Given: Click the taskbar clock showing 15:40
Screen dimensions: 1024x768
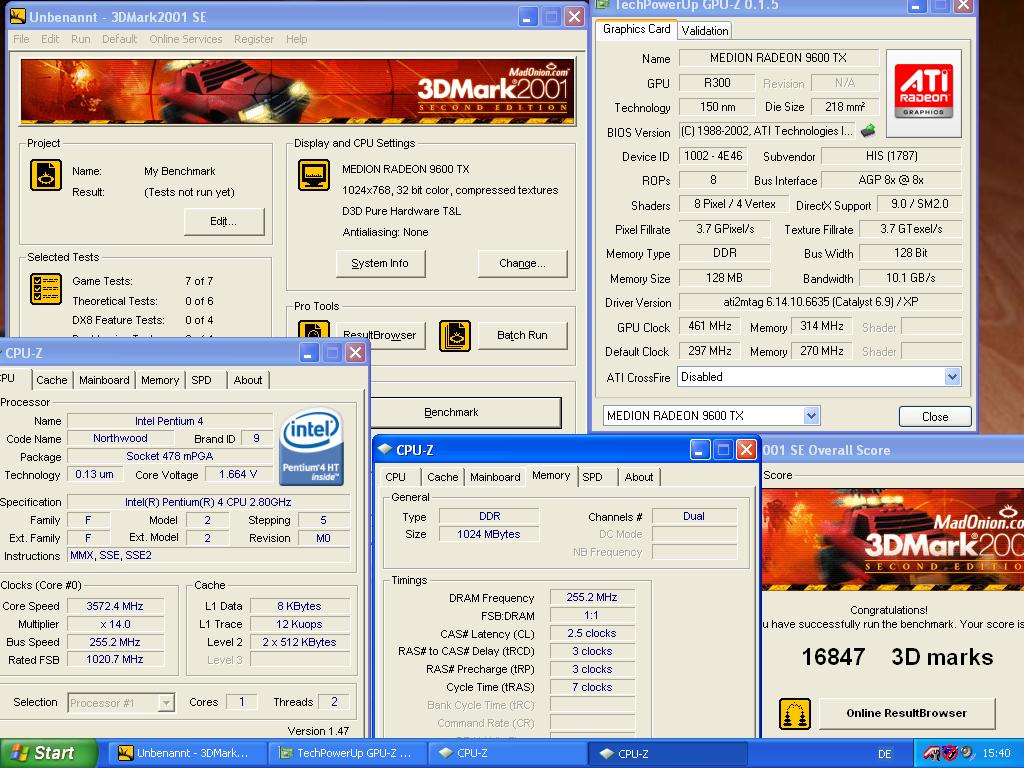Looking at the screenshot, I should [996, 753].
